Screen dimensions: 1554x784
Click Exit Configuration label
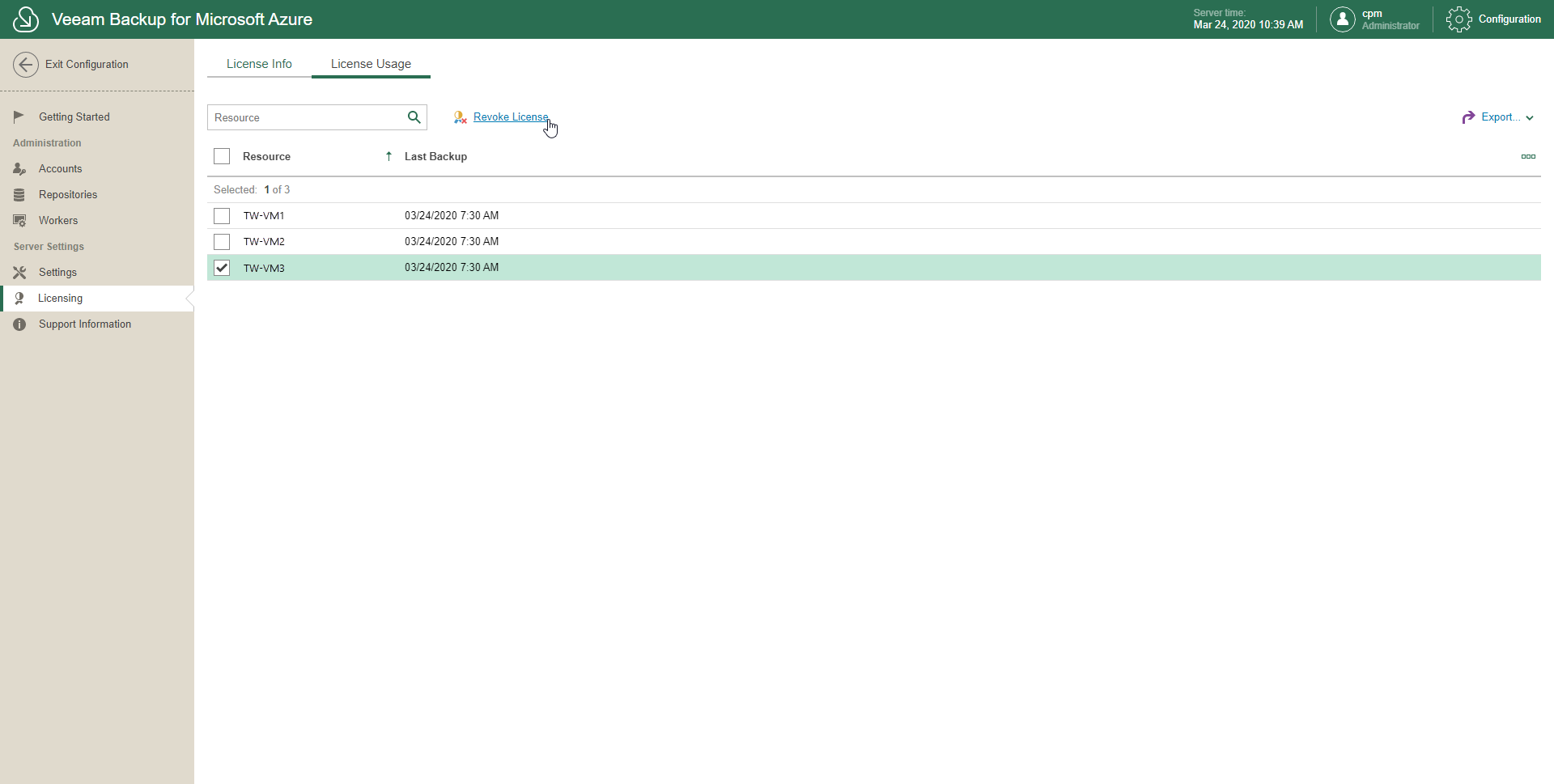click(x=87, y=65)
